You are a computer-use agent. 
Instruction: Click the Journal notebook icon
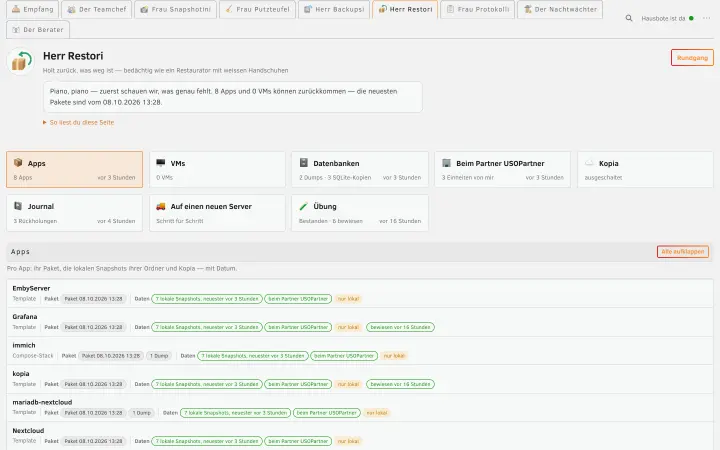18,206
